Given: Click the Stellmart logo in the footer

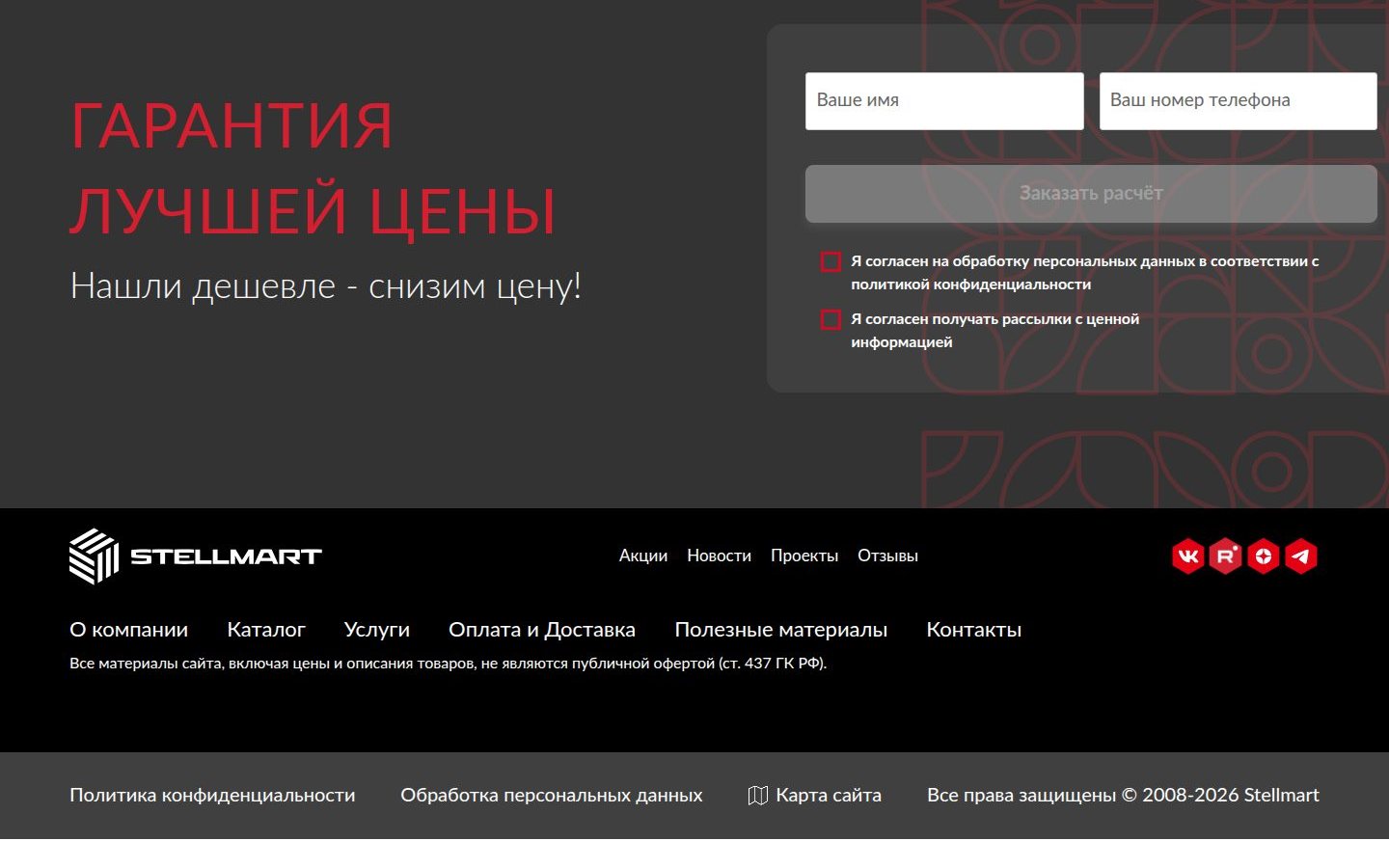Looking at the screenshot, I should (x=196, y=556).
